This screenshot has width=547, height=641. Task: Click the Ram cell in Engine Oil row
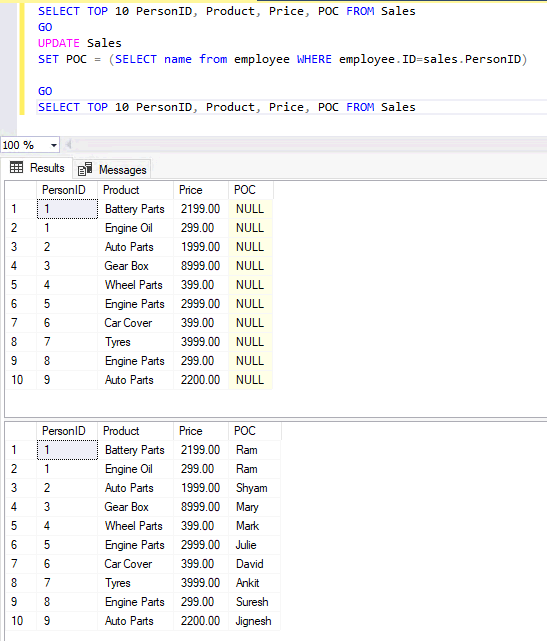[255, 469]
